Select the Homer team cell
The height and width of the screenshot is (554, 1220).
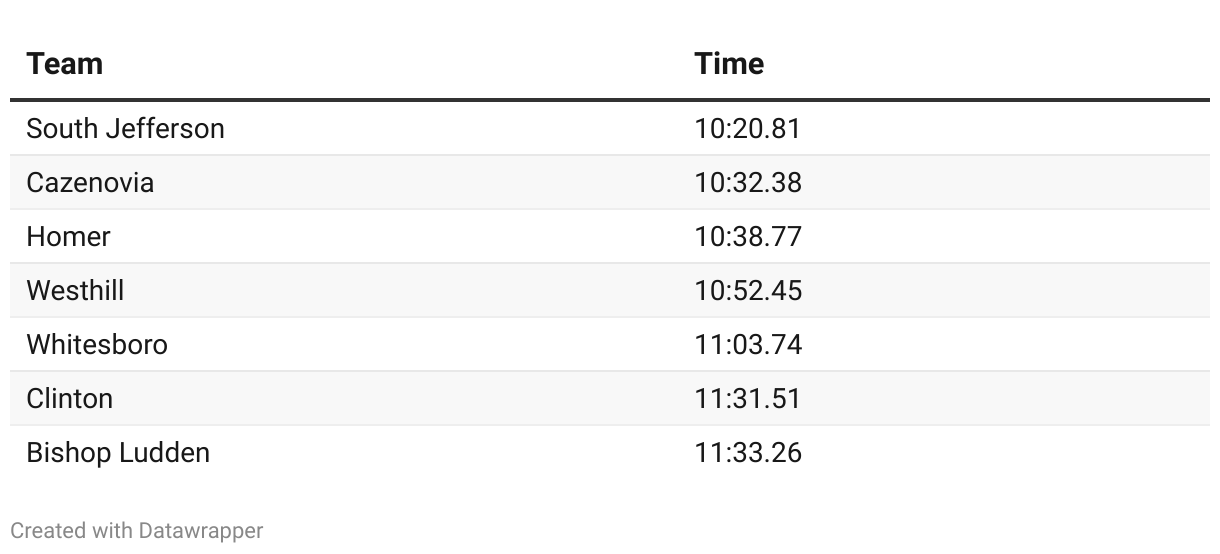[68, 237]
